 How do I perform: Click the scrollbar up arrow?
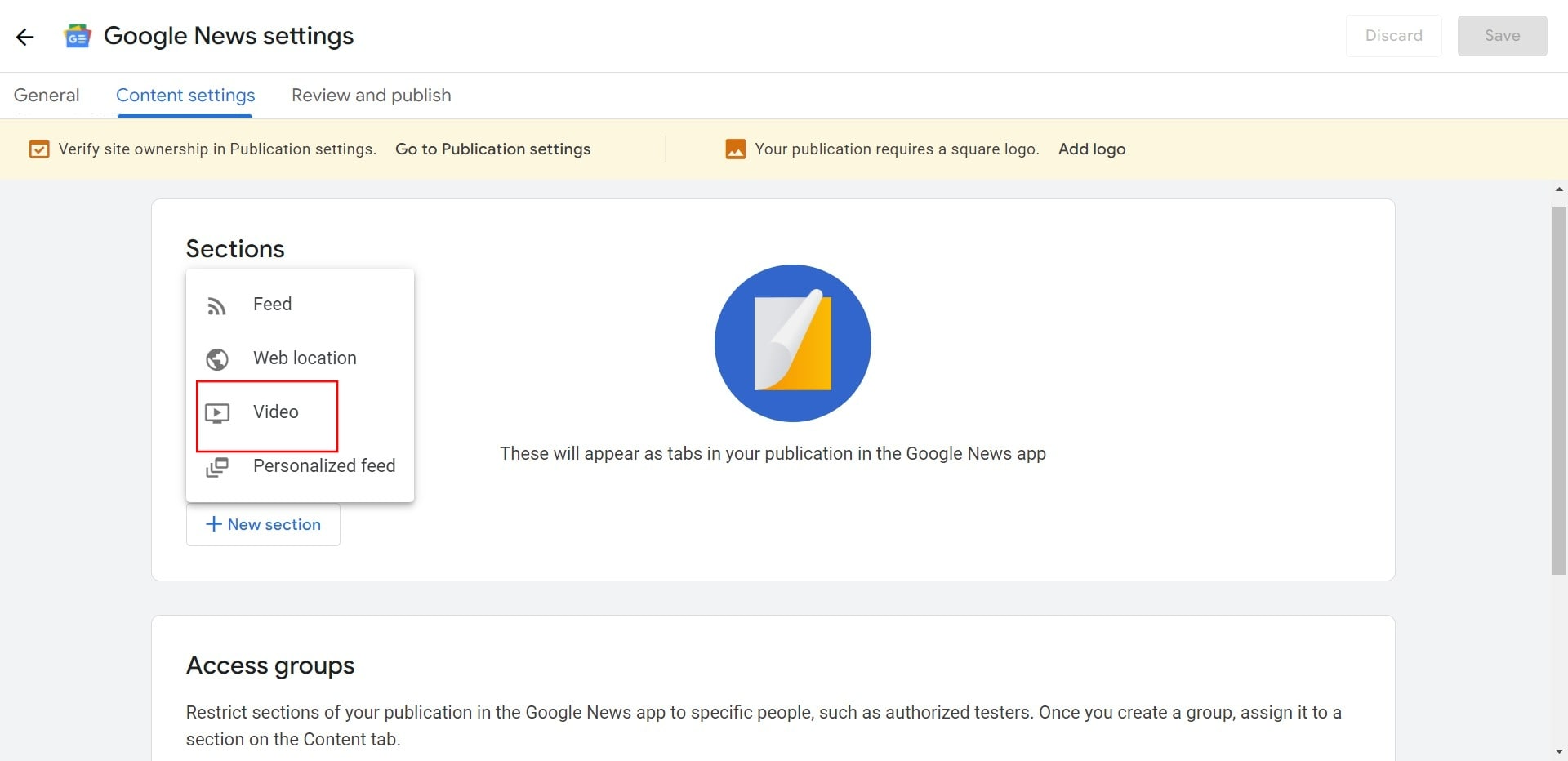[x=1559, y=189]
